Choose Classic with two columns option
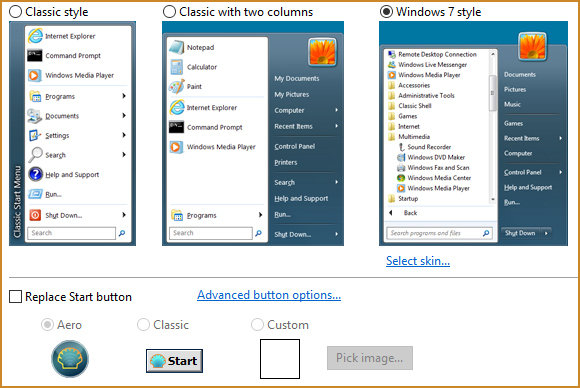580x388 pixels. tap(169, 12)
